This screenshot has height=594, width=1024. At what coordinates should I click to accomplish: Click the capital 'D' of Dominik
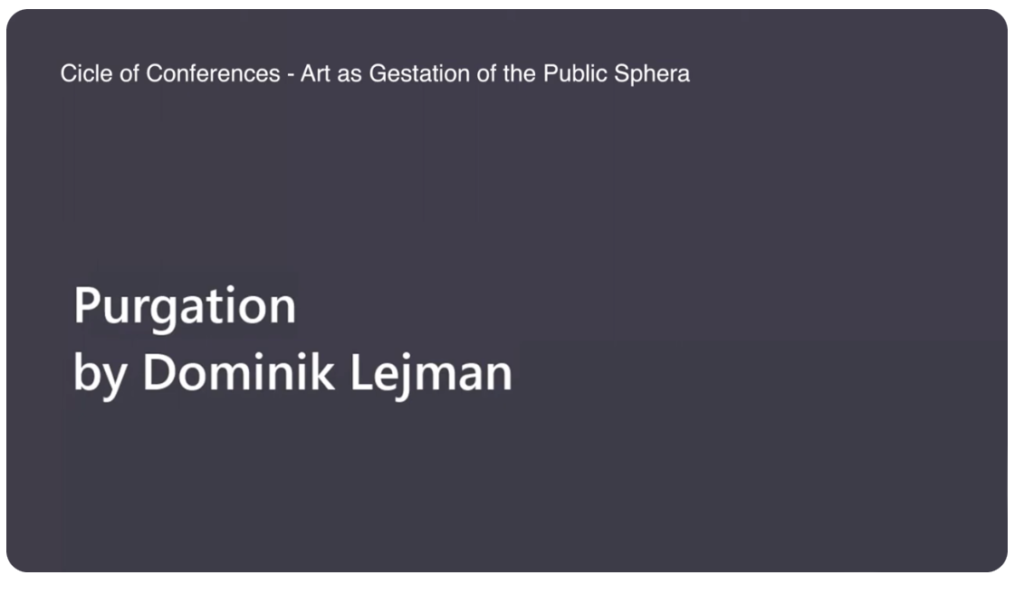(x=159, y=372)
